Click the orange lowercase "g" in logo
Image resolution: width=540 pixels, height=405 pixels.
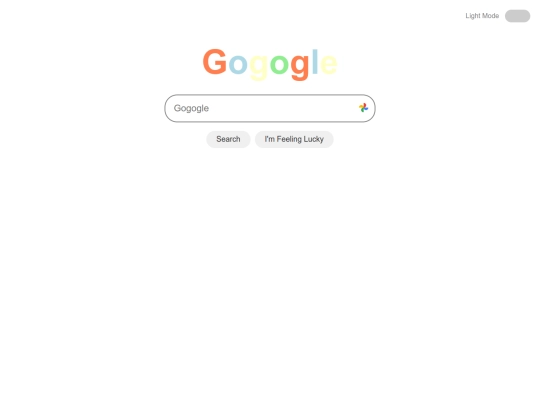coord(300,67)
